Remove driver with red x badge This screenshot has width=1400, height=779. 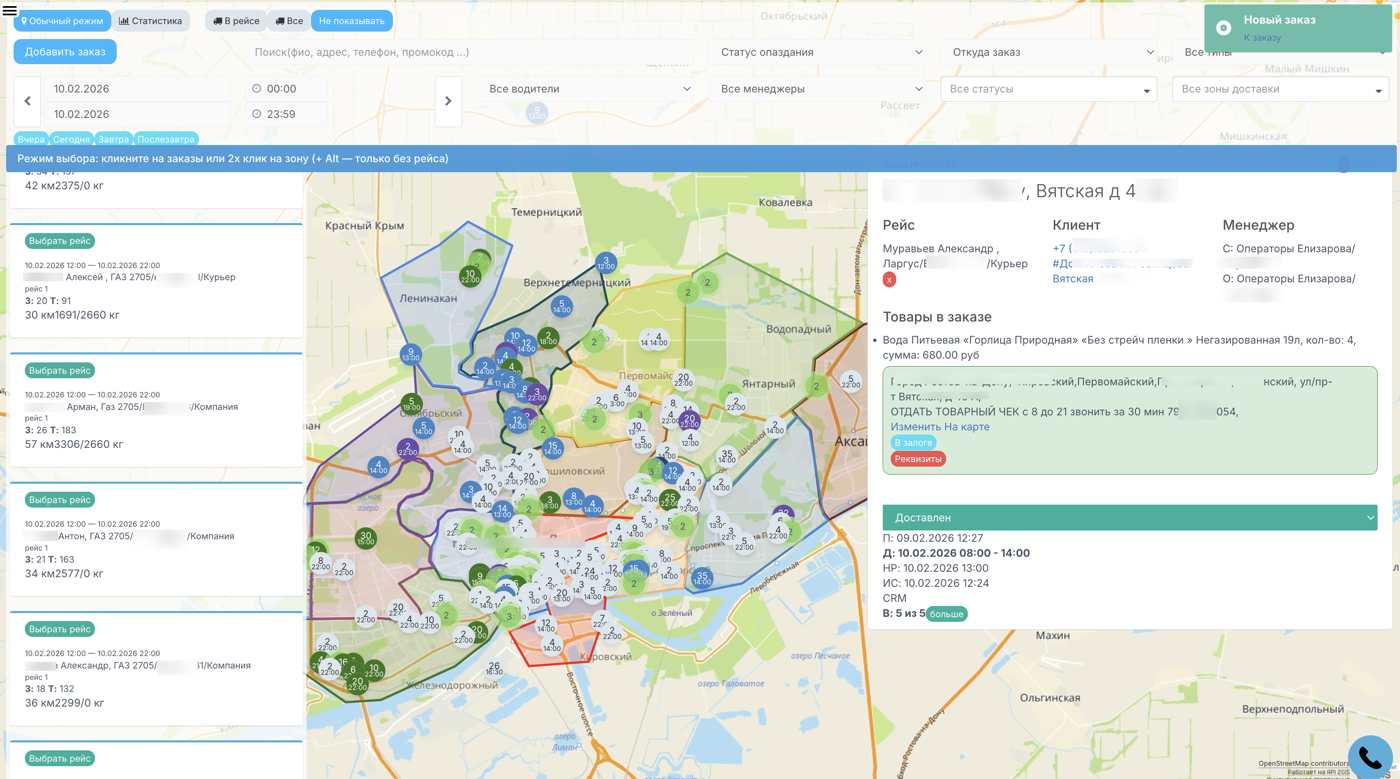(x=889, y=280)
